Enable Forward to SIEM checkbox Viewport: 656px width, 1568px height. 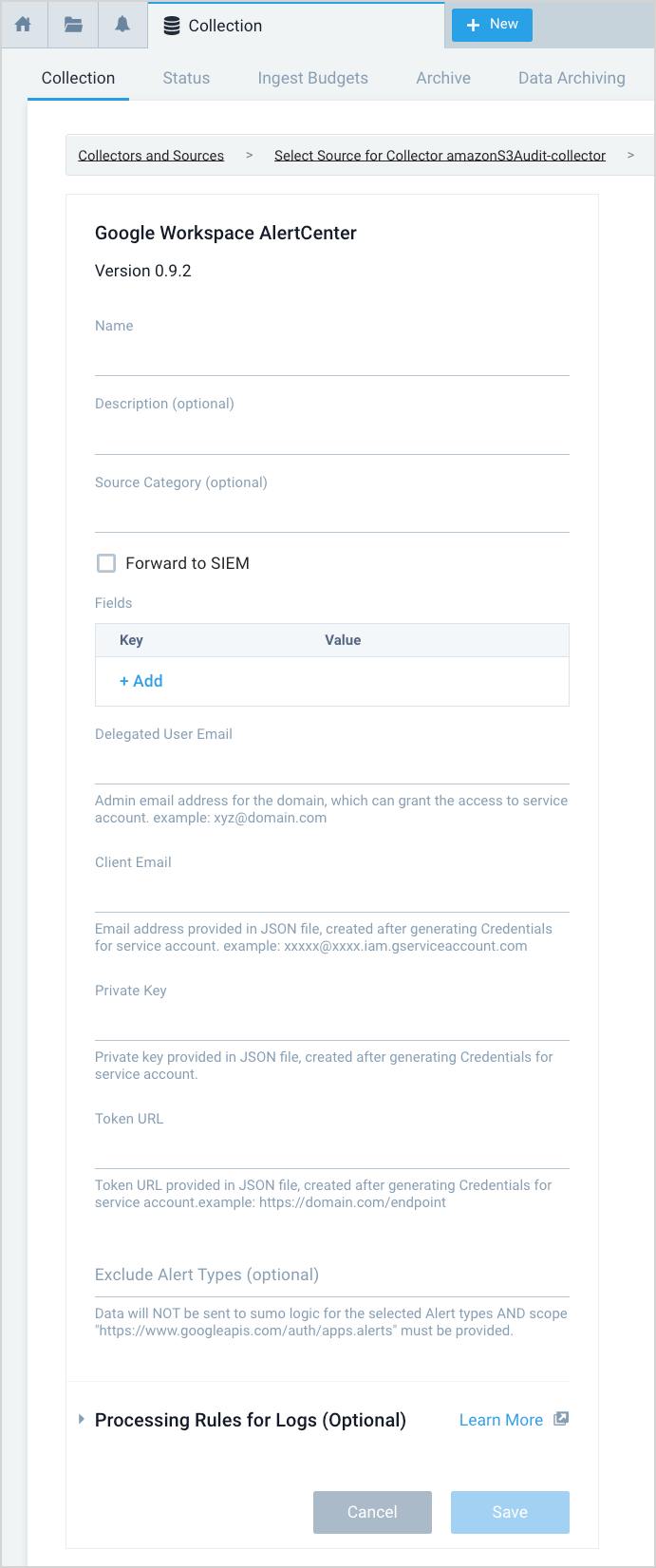(106, 563)
